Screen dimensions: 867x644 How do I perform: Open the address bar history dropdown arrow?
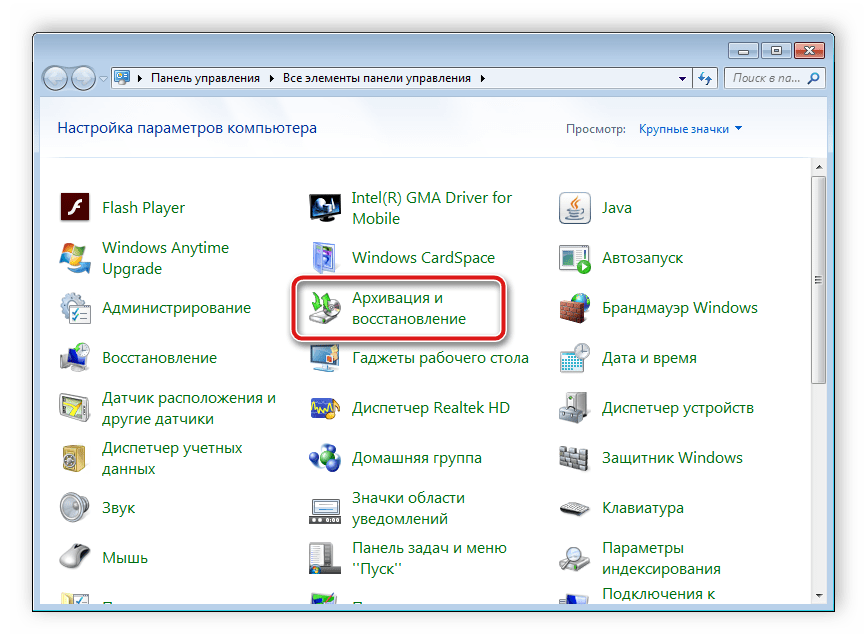[x=683, y=78]
